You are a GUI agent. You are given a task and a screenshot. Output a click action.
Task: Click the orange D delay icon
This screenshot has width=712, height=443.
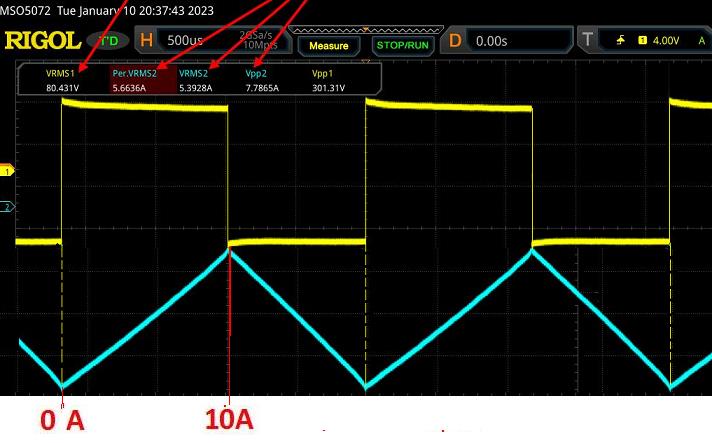455,41
